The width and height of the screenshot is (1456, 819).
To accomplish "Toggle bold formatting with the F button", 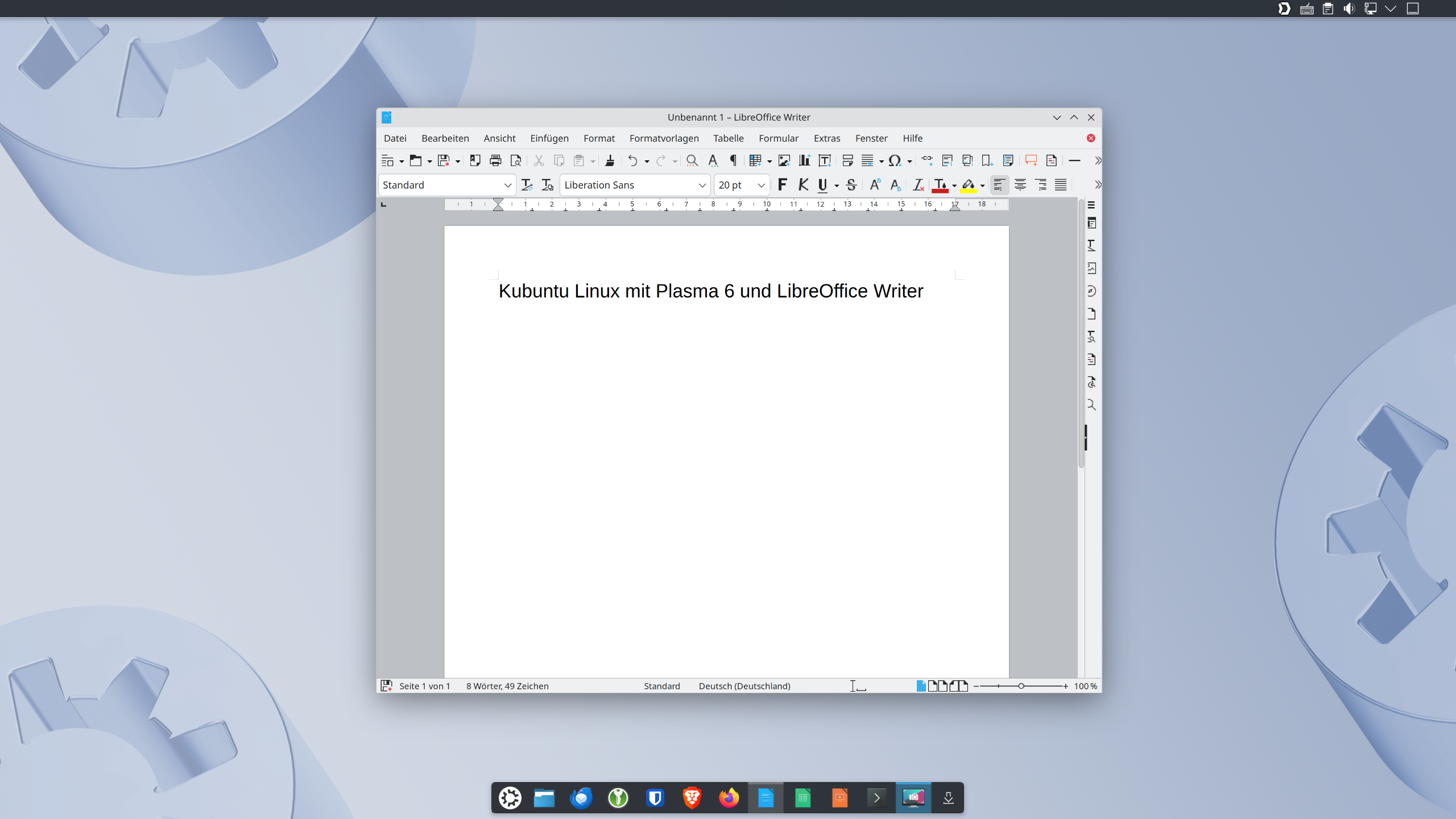I will coord(783,185).
